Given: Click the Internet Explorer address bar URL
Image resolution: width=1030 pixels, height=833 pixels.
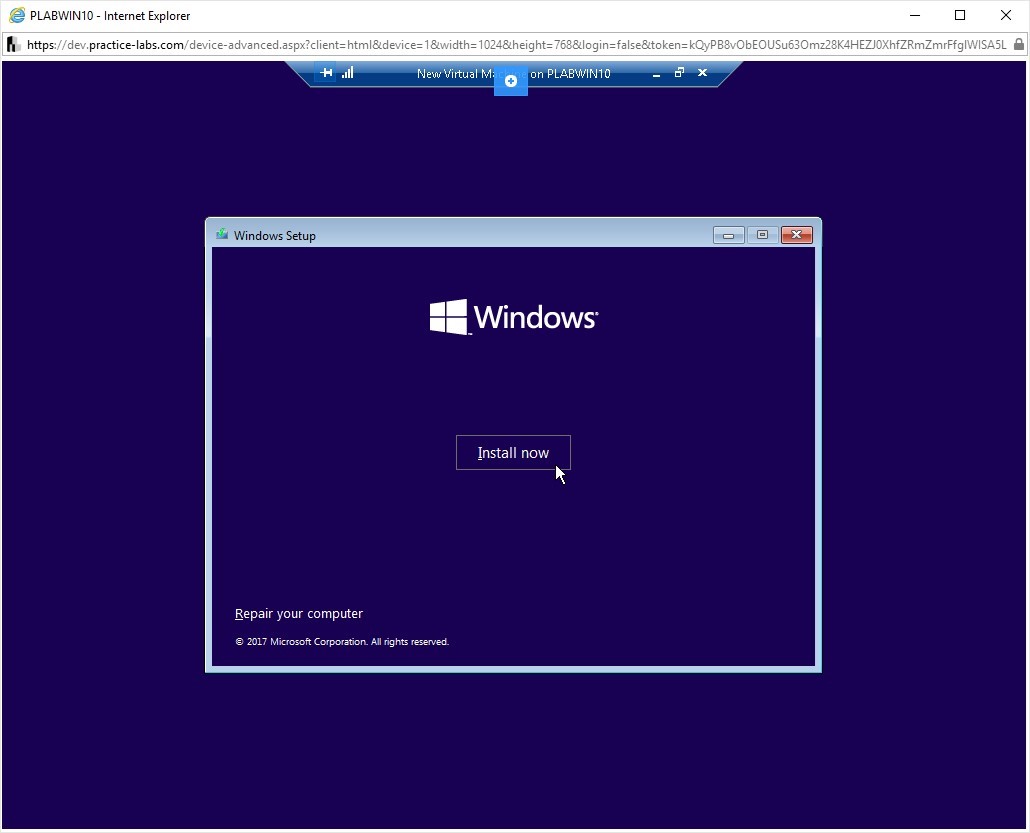Looking at the screenshot, I should [516, 45].
